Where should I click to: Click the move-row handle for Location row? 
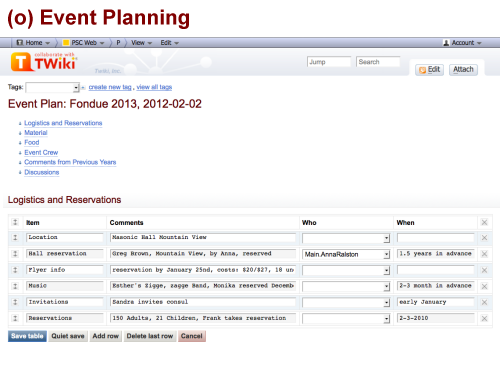tap(15, 238)
